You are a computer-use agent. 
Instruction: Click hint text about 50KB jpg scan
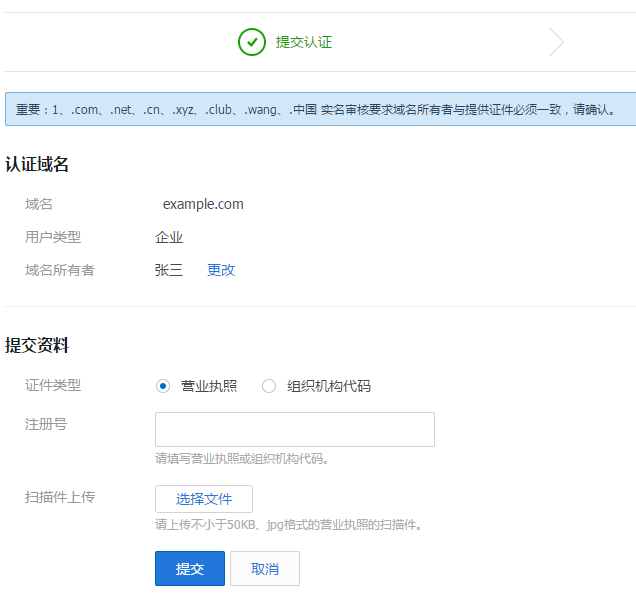288,525
